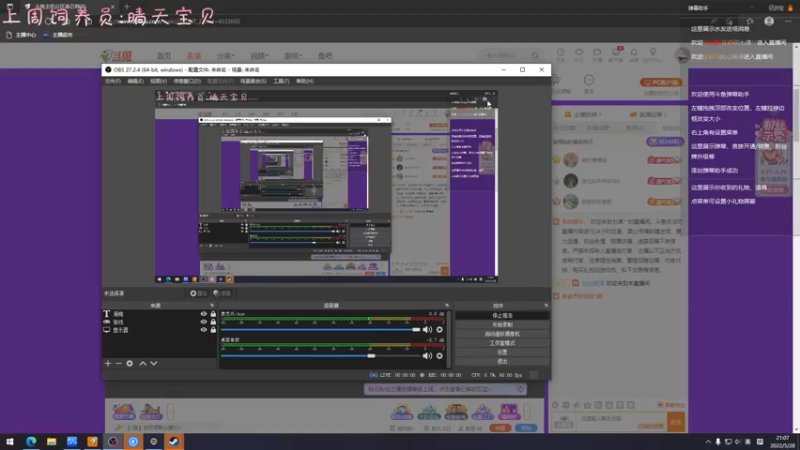800x450 pixels.
Task: Open the 文件(F) menu in OBS
Action: [x=113, y=81]
